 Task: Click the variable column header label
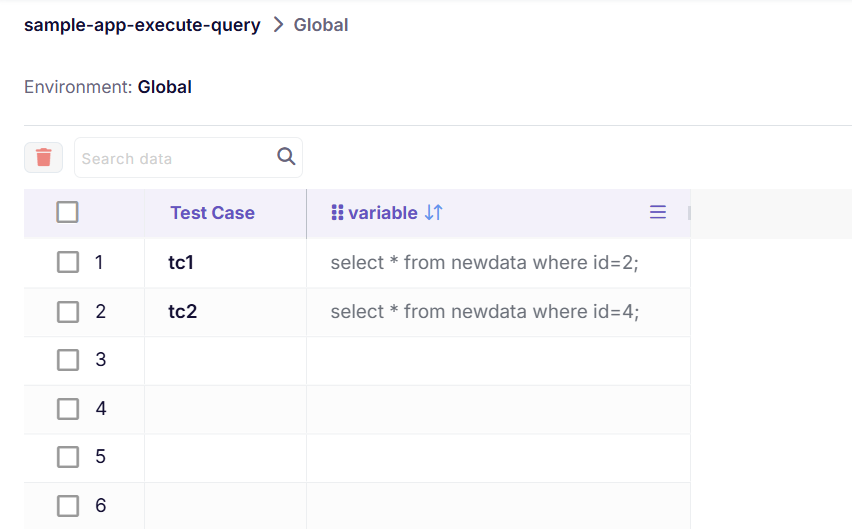point(383,213)
